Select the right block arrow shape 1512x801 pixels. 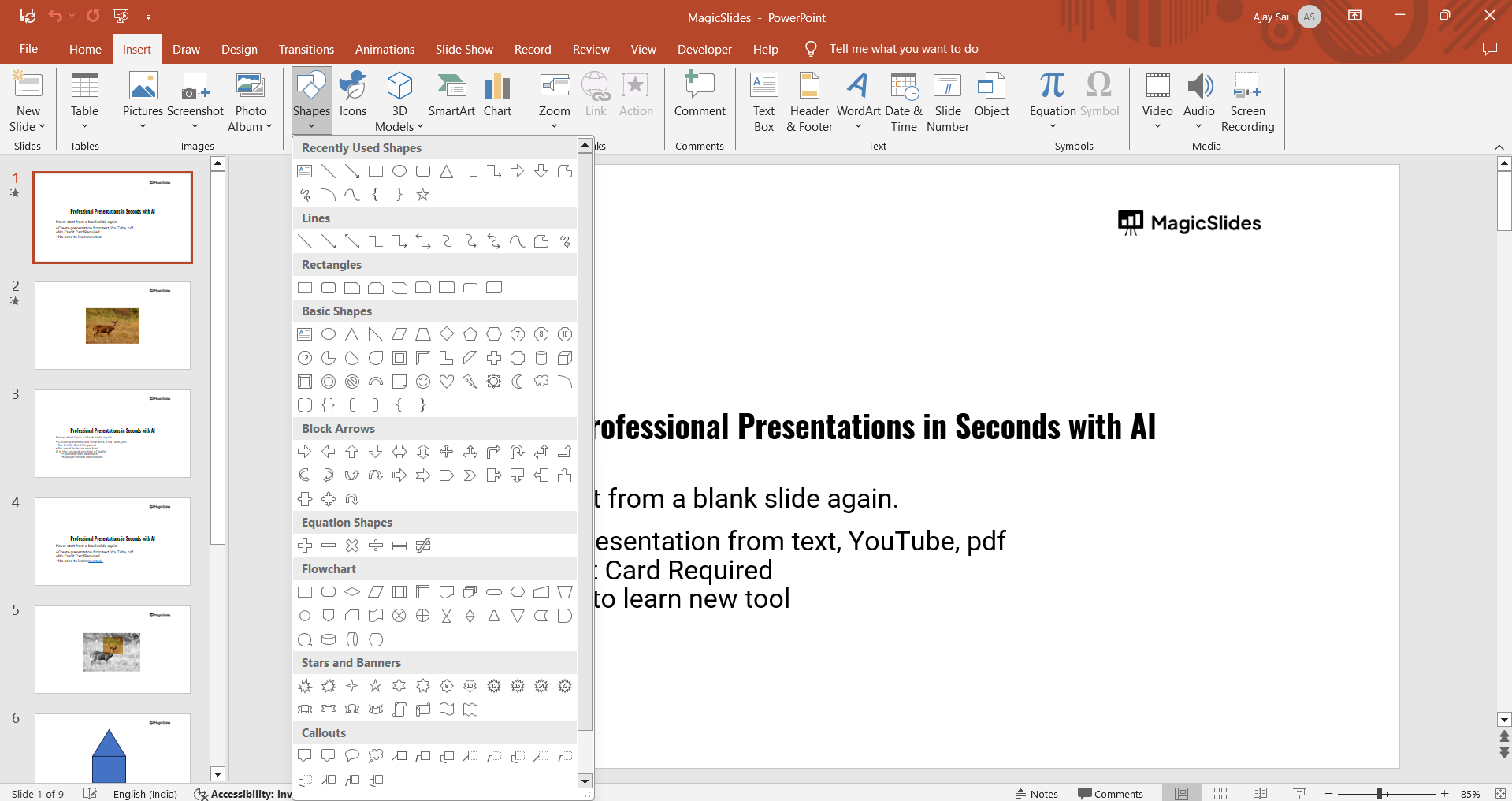coord(305,452)
